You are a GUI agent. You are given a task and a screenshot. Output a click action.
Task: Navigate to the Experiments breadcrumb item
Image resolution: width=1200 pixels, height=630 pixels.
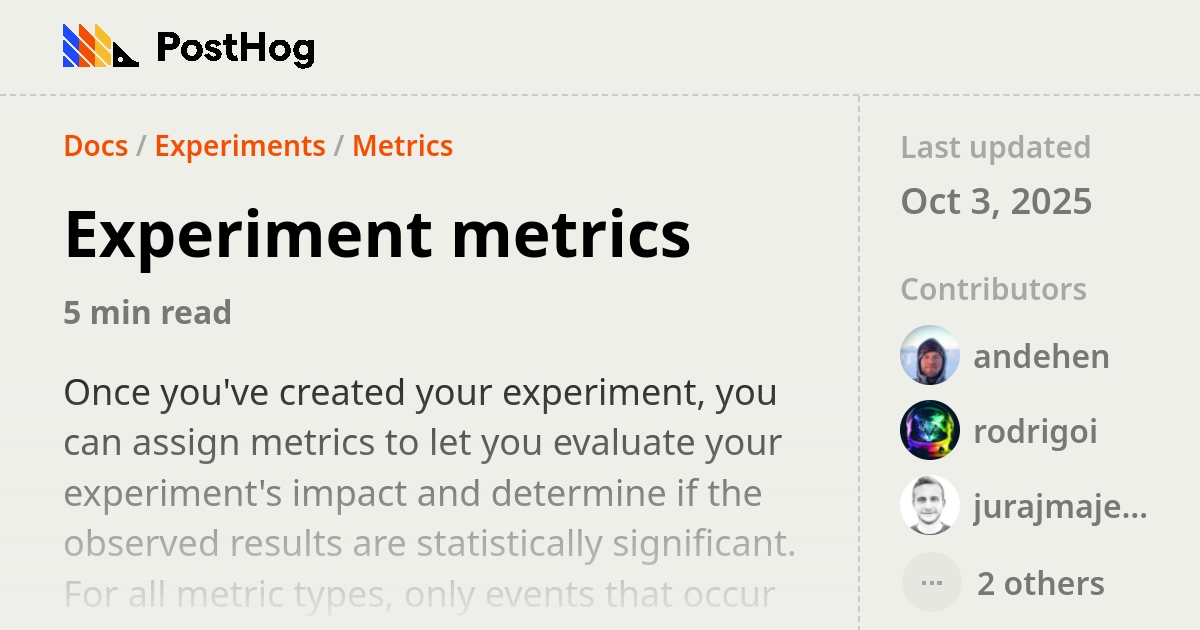pyautogui.click(x=239, y=146)
